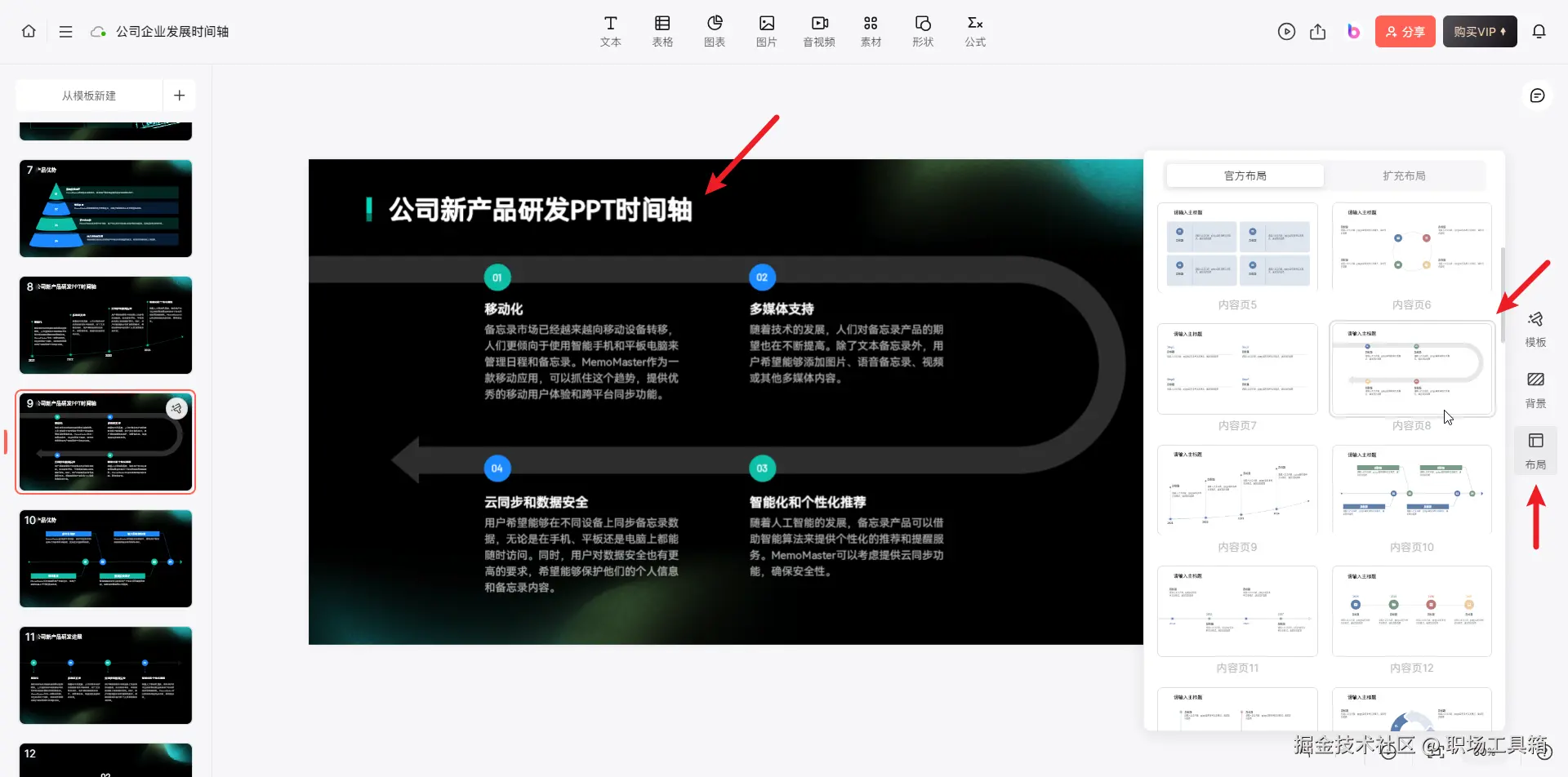Open the notifications bell
The width and height of the screenshot is (1568, 777).
point(1539,32)
